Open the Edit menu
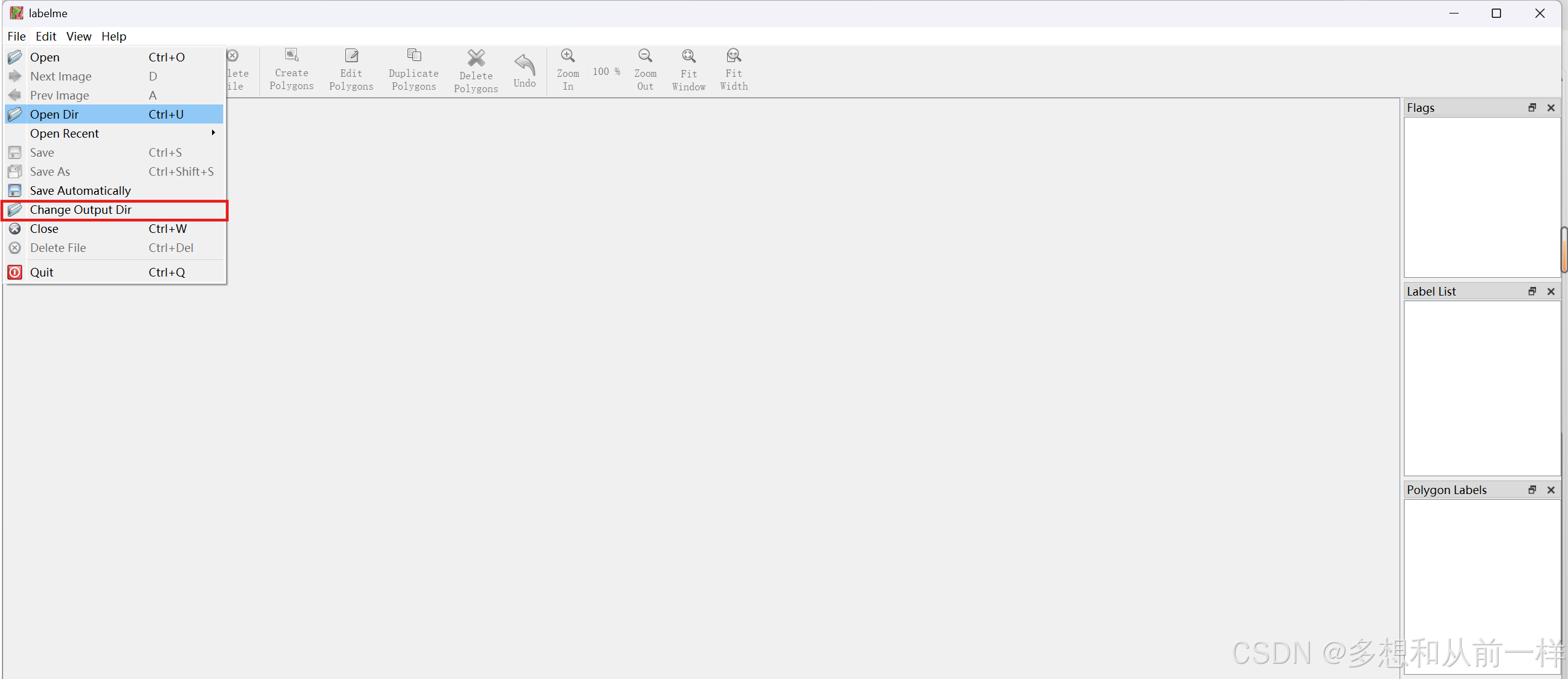The height and width of the screenshot is (679, 1568). tap(45, 36)
